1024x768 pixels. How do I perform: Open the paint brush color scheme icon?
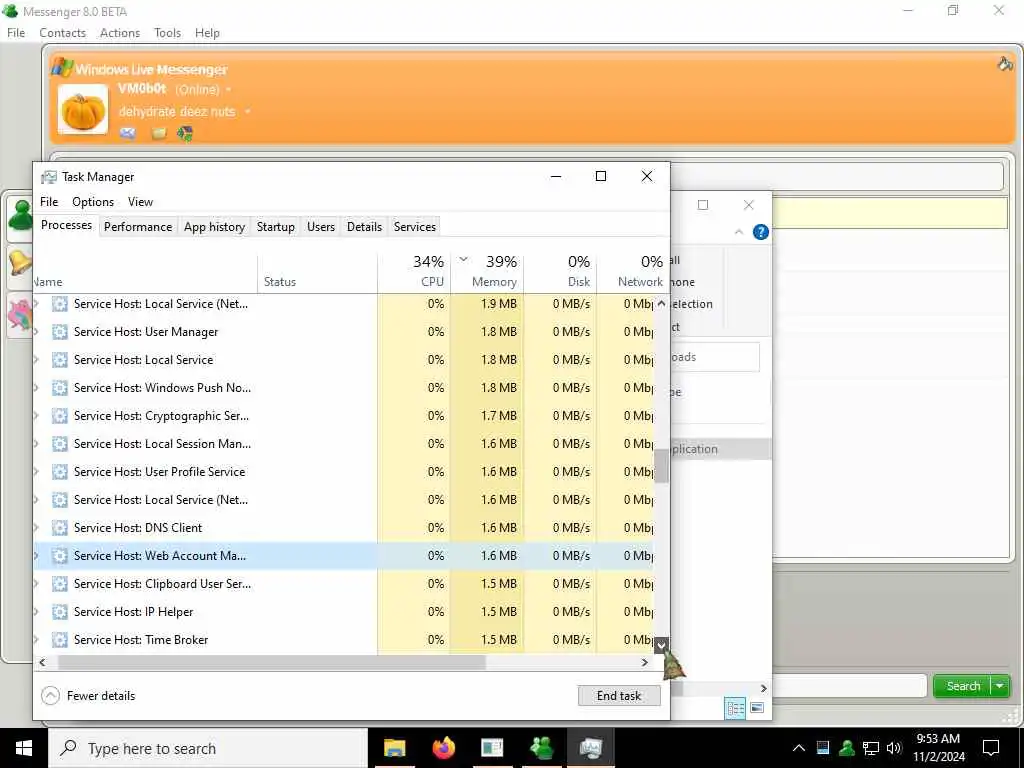[x=1005, y=63]
